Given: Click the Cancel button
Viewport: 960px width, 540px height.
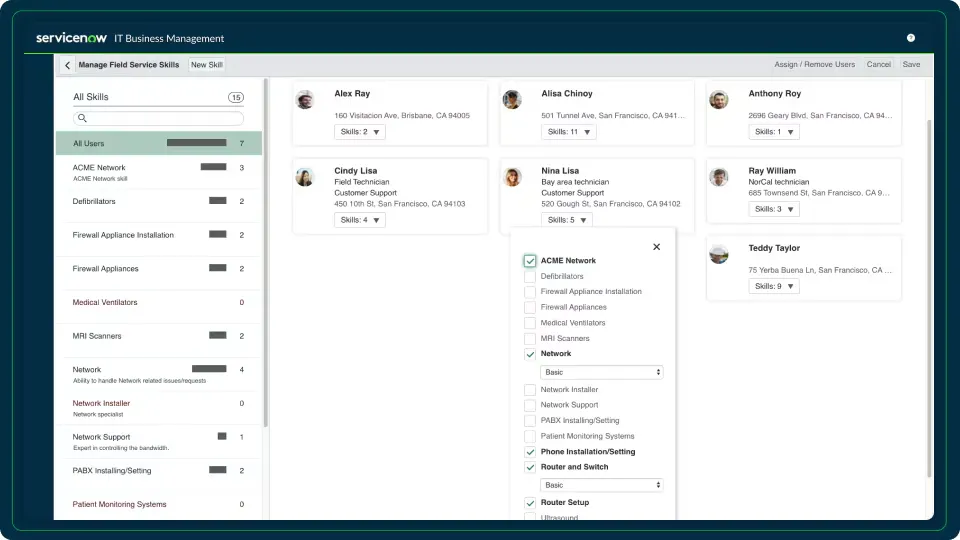Looking at the screenshot, I should tap(879, 64).
